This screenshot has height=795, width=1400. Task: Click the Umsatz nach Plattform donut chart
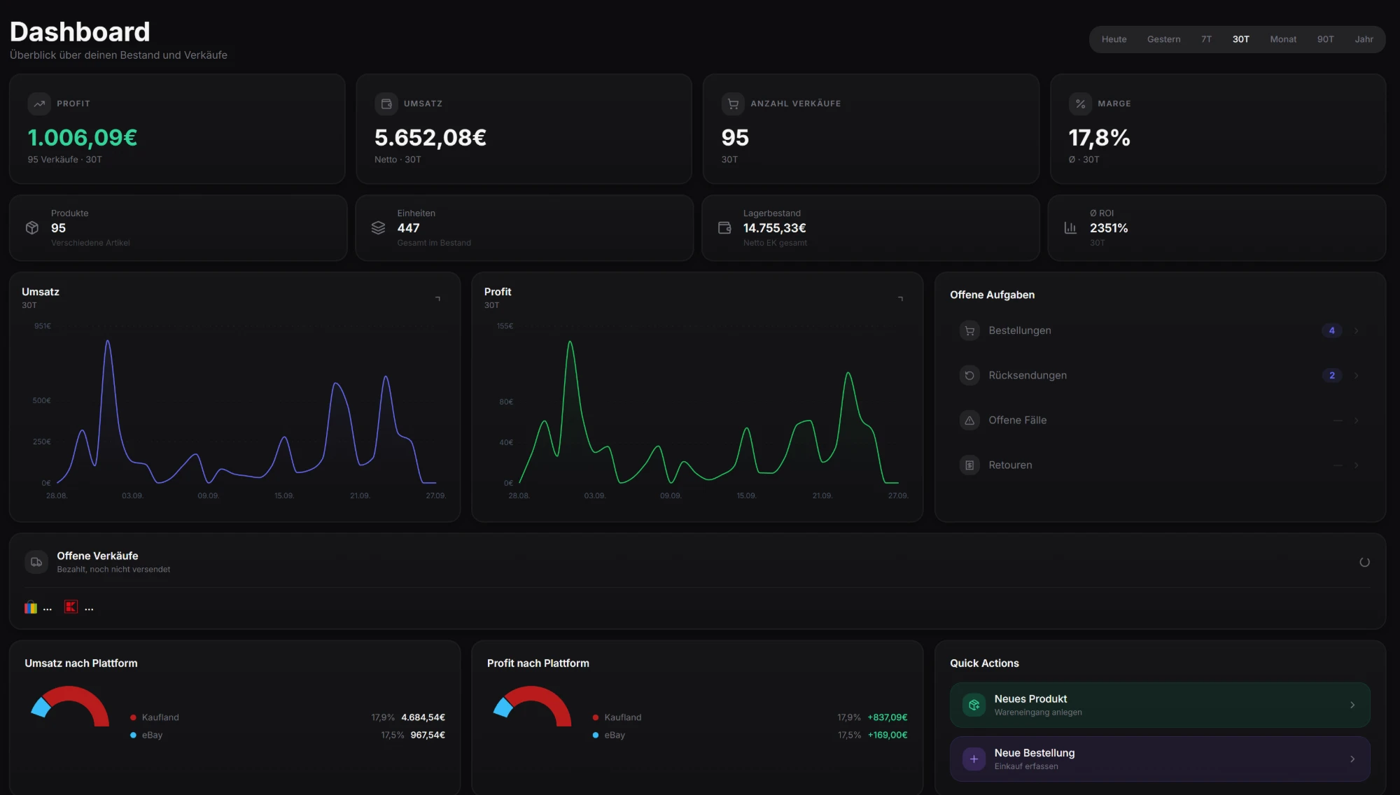click(70, 706)
